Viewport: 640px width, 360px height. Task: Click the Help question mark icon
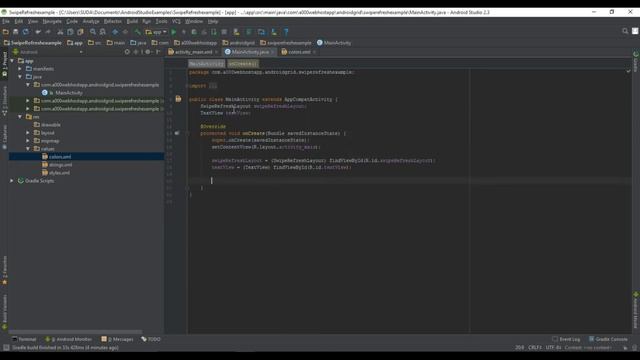click(x=286, y=32)
